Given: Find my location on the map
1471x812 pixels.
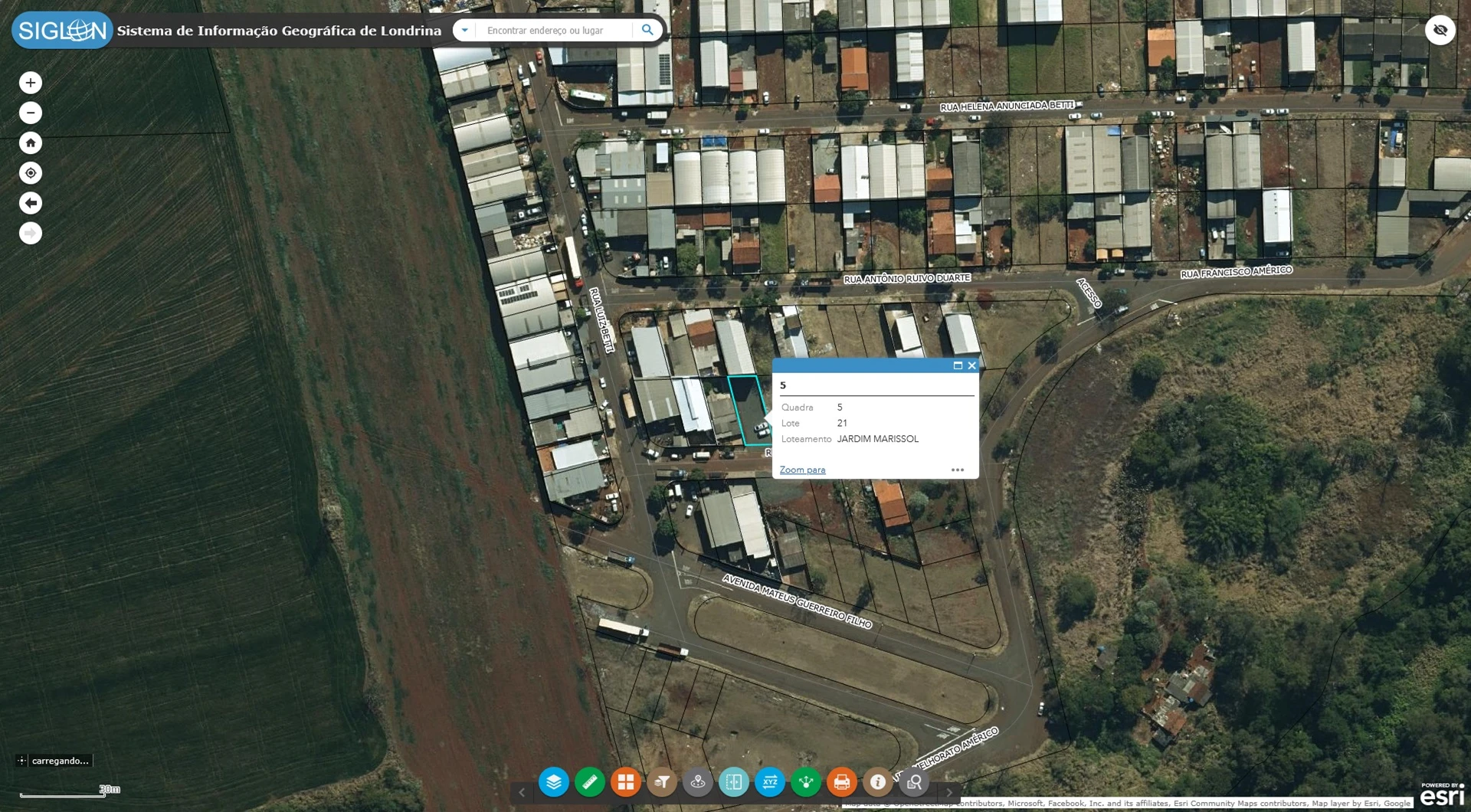Looking at the screenshot, I should pyautogui.click(x=31, y=173).
